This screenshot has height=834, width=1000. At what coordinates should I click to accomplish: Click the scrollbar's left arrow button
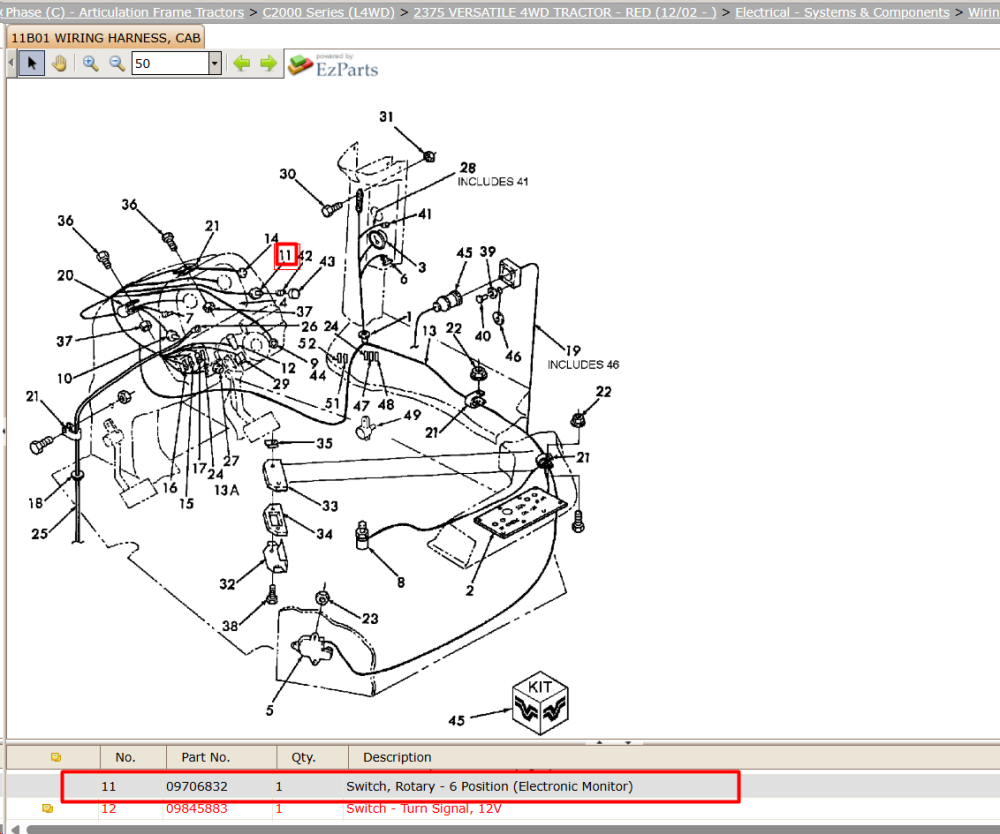[x=15, y=829]
